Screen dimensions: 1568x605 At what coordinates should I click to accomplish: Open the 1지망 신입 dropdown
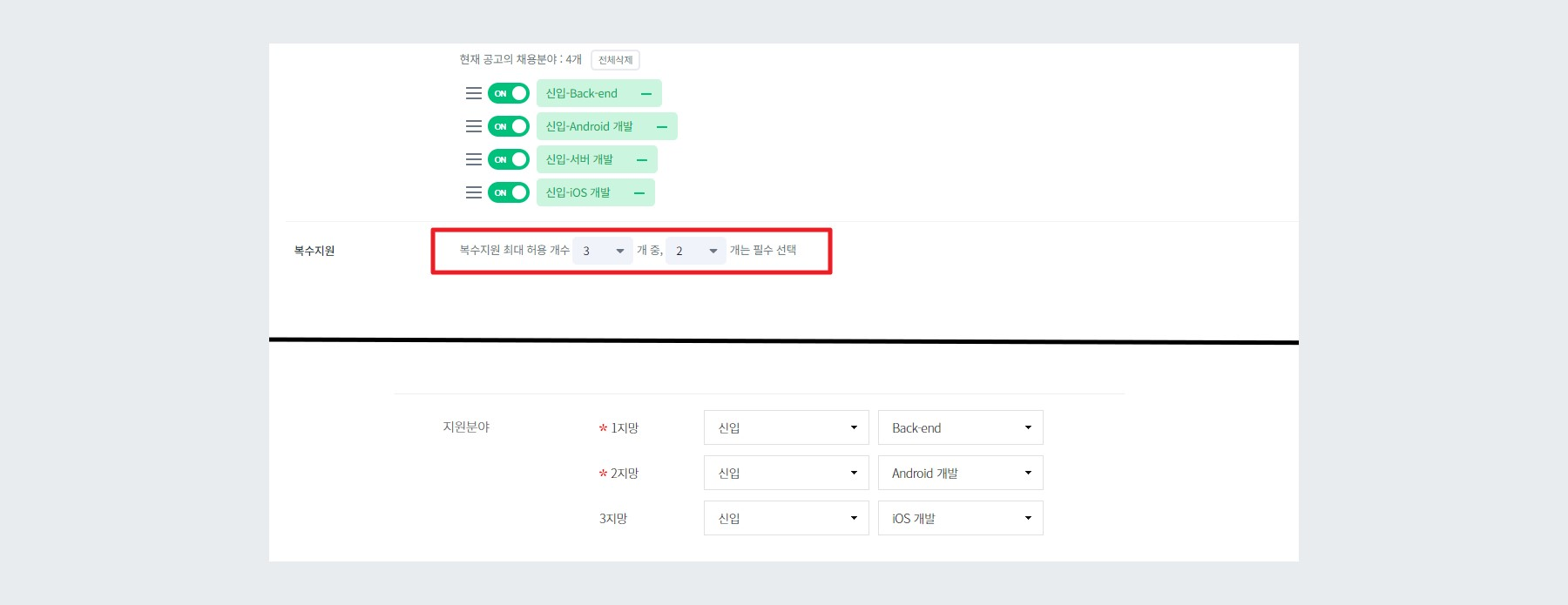click(x=787, y=427)
